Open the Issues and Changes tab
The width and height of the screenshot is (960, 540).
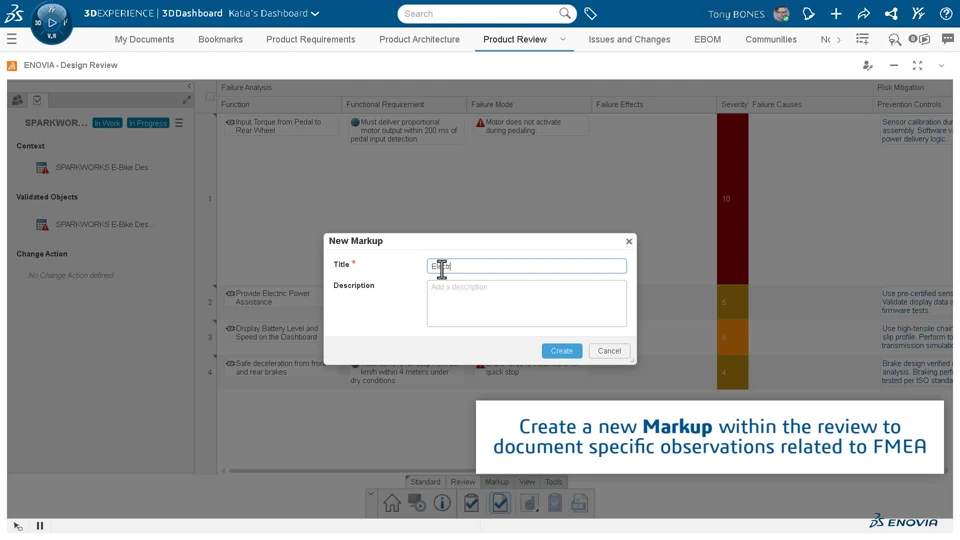tap(629, 39)
